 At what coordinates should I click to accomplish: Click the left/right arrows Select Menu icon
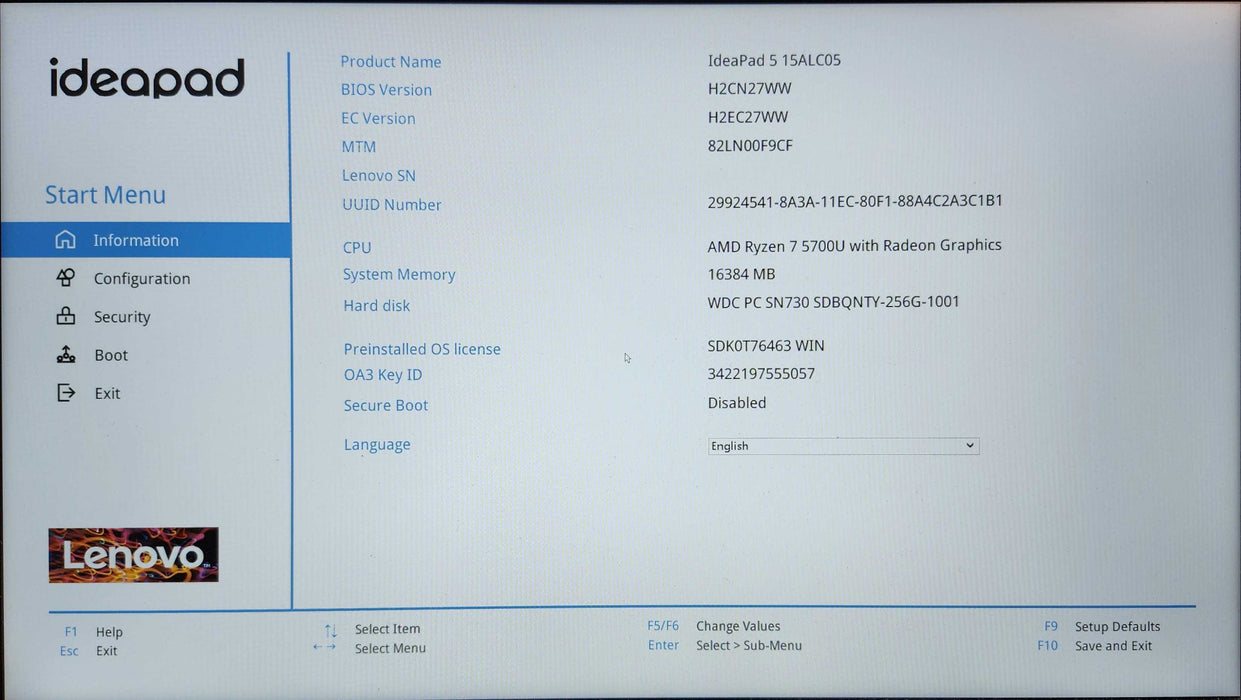coord(324,647)
